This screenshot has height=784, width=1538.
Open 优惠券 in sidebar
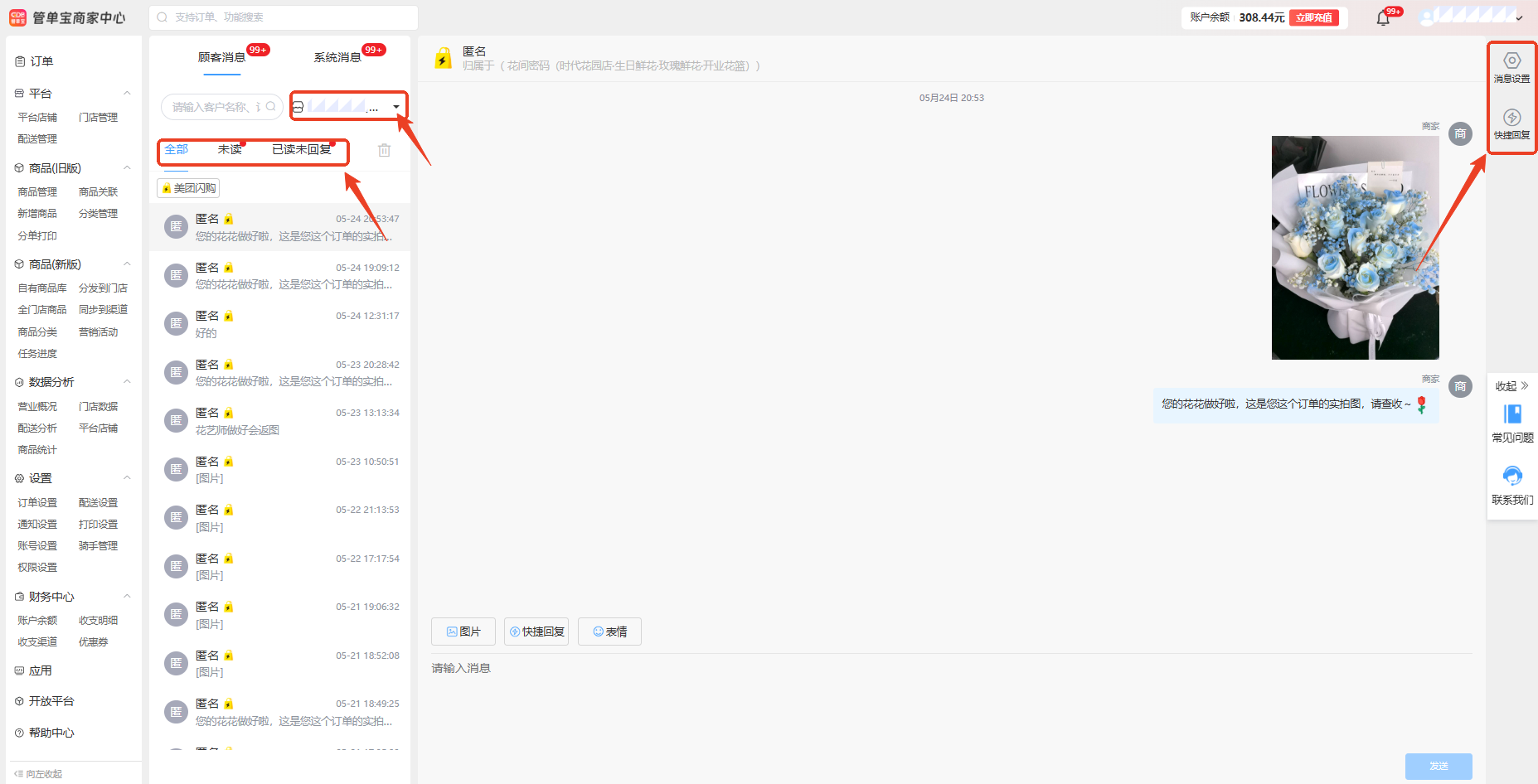point(93,641)
